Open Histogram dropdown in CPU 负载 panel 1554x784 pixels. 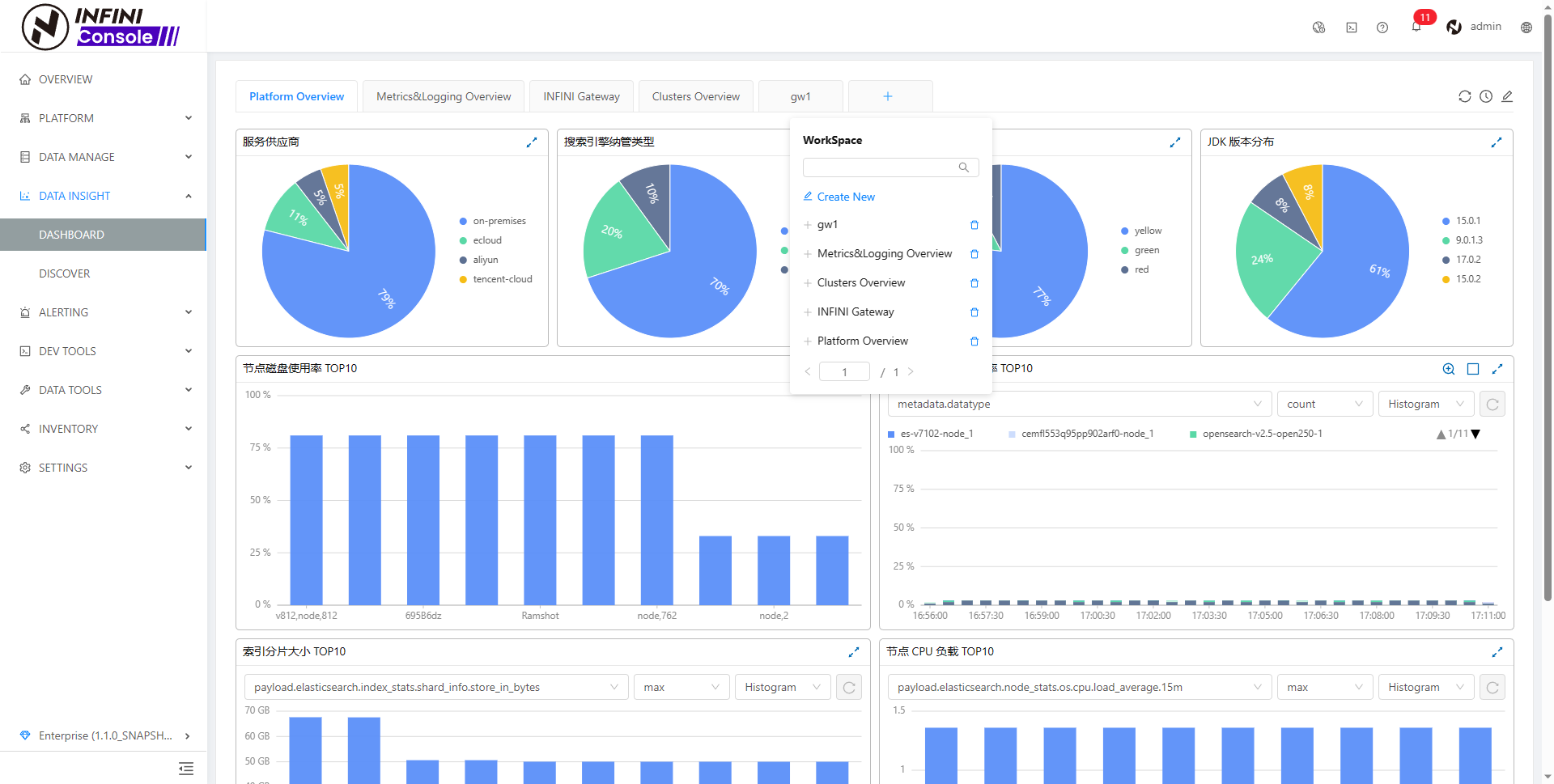[x=1426, y=687]
